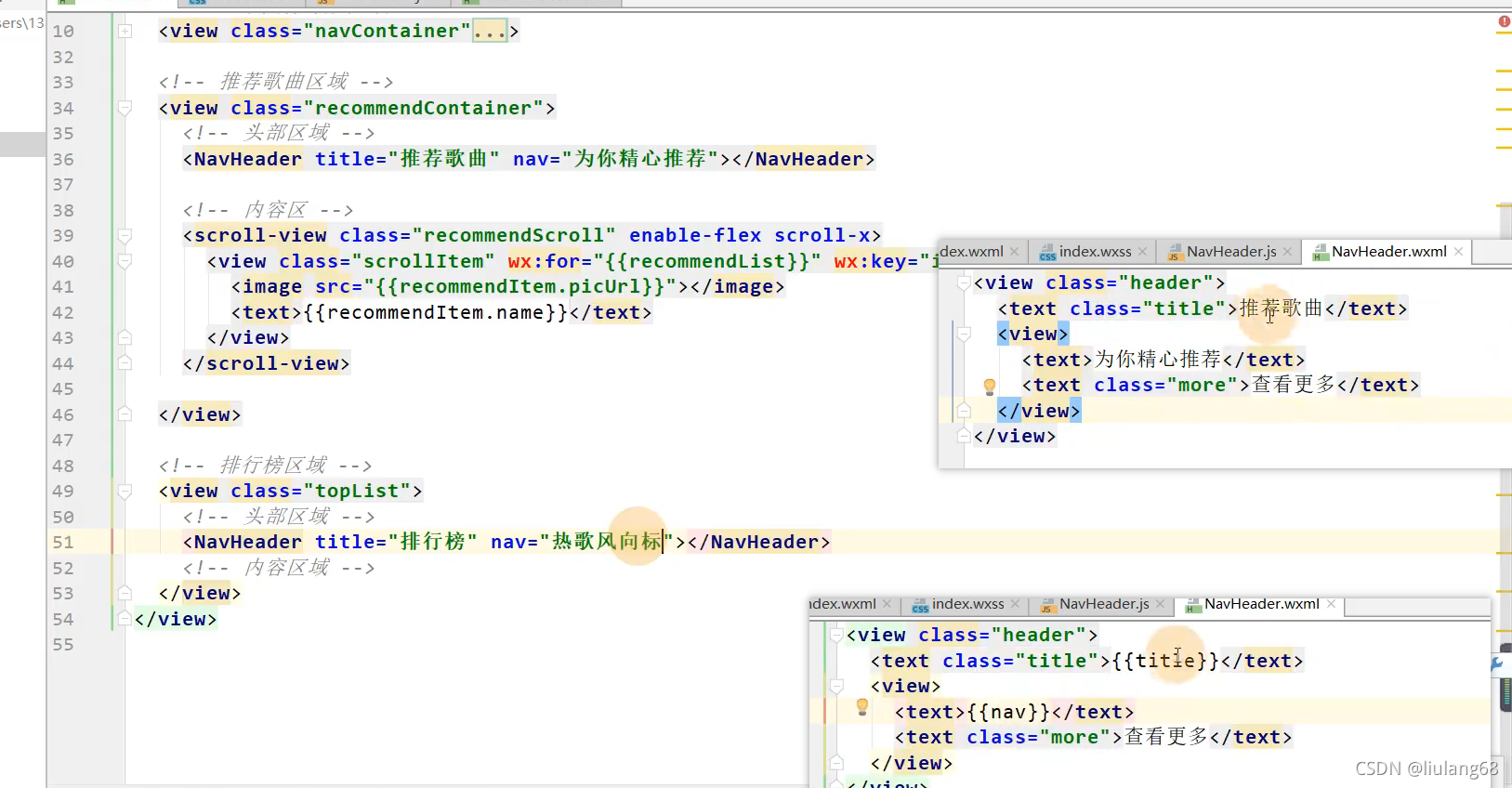Viewport: 1512px width, 788px height.
Task: Click the fold end marker at line 46
Action: [x=125, y=414]
